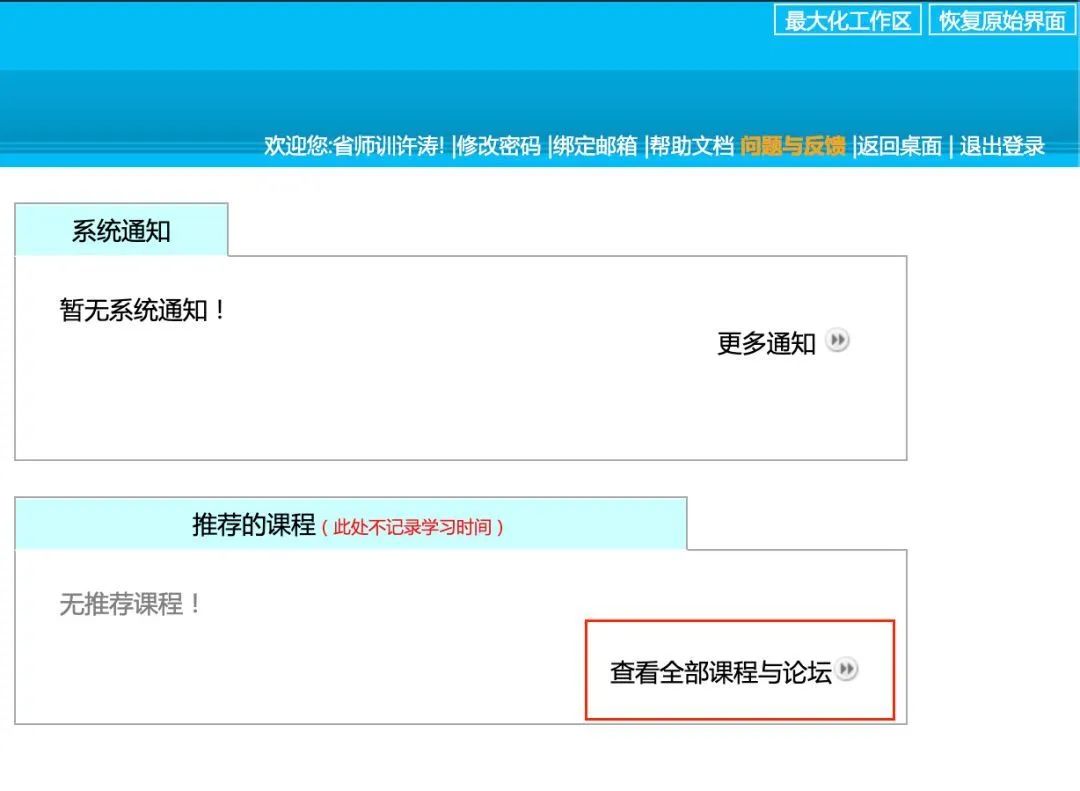Image resolution: width=1080 pixels, height=791 pixels.
Task: Click the double-arrow icon next to 更多通知
Action: tap(838, 341)
